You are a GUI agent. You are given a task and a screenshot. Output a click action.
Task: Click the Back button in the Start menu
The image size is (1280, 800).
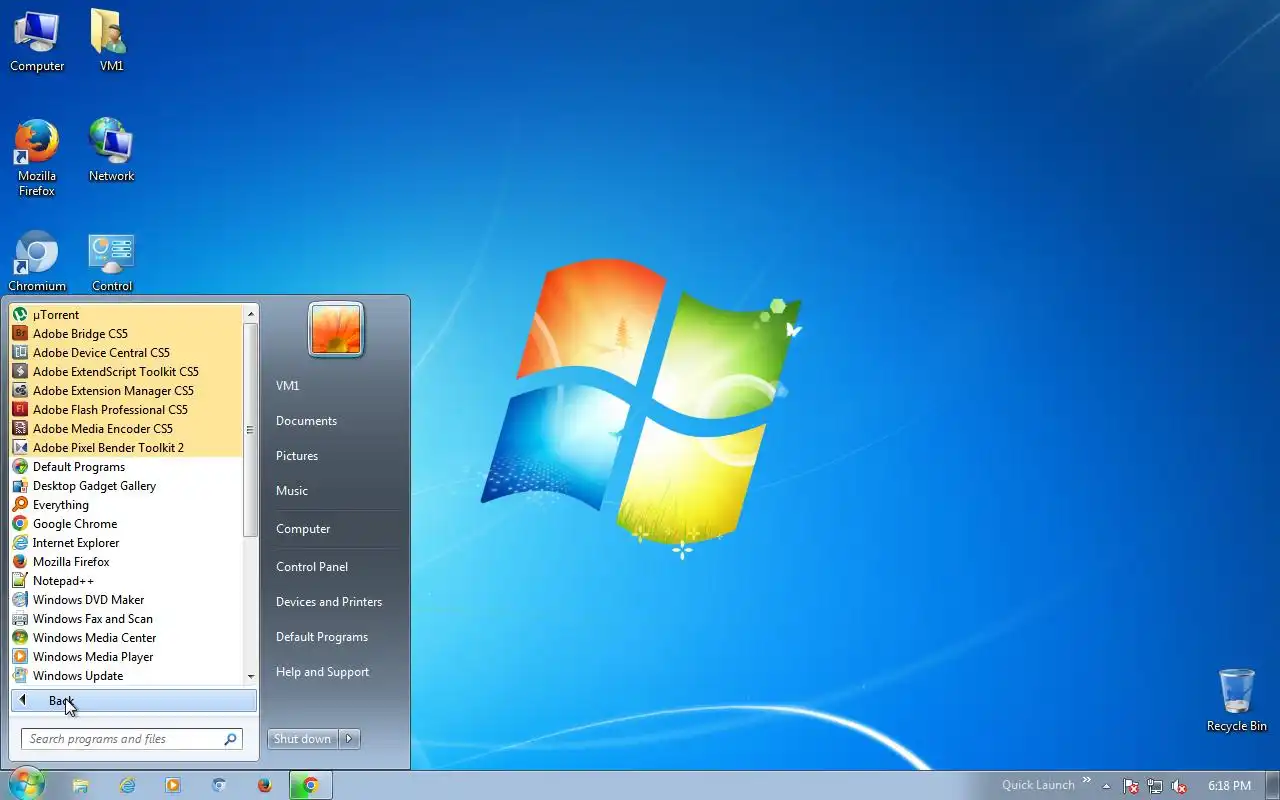(x=134, y=700)
